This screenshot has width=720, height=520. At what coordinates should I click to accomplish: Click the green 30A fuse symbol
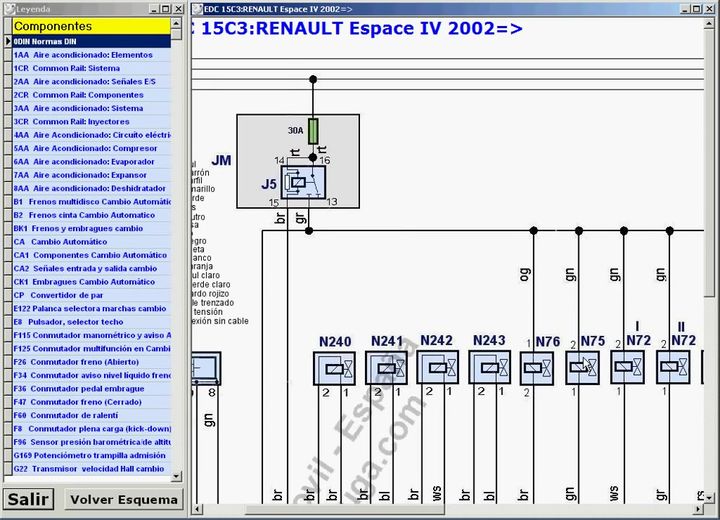pyautogui.click(x=313, y=131)
